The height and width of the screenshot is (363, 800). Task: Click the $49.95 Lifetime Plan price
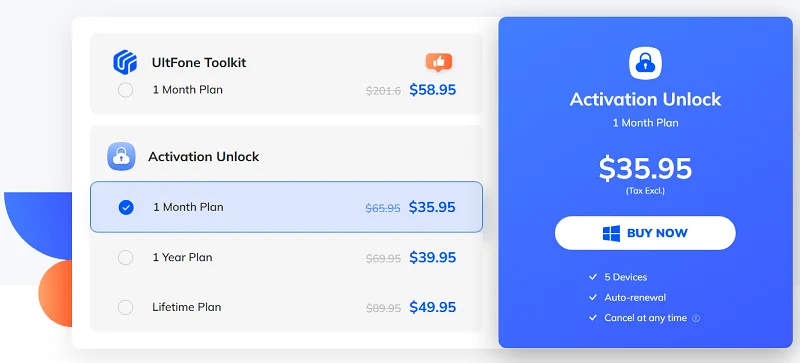click(433, 307)
